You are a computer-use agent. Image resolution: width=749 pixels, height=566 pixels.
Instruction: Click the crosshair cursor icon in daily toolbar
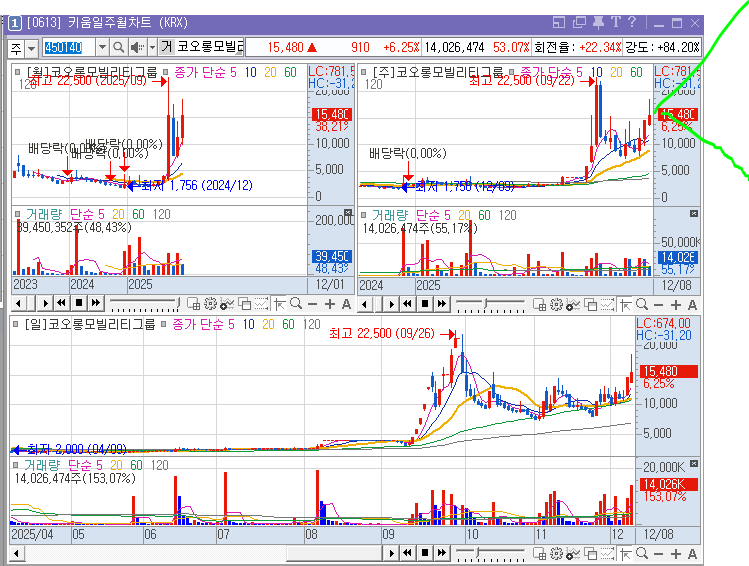tap(625, 553)
